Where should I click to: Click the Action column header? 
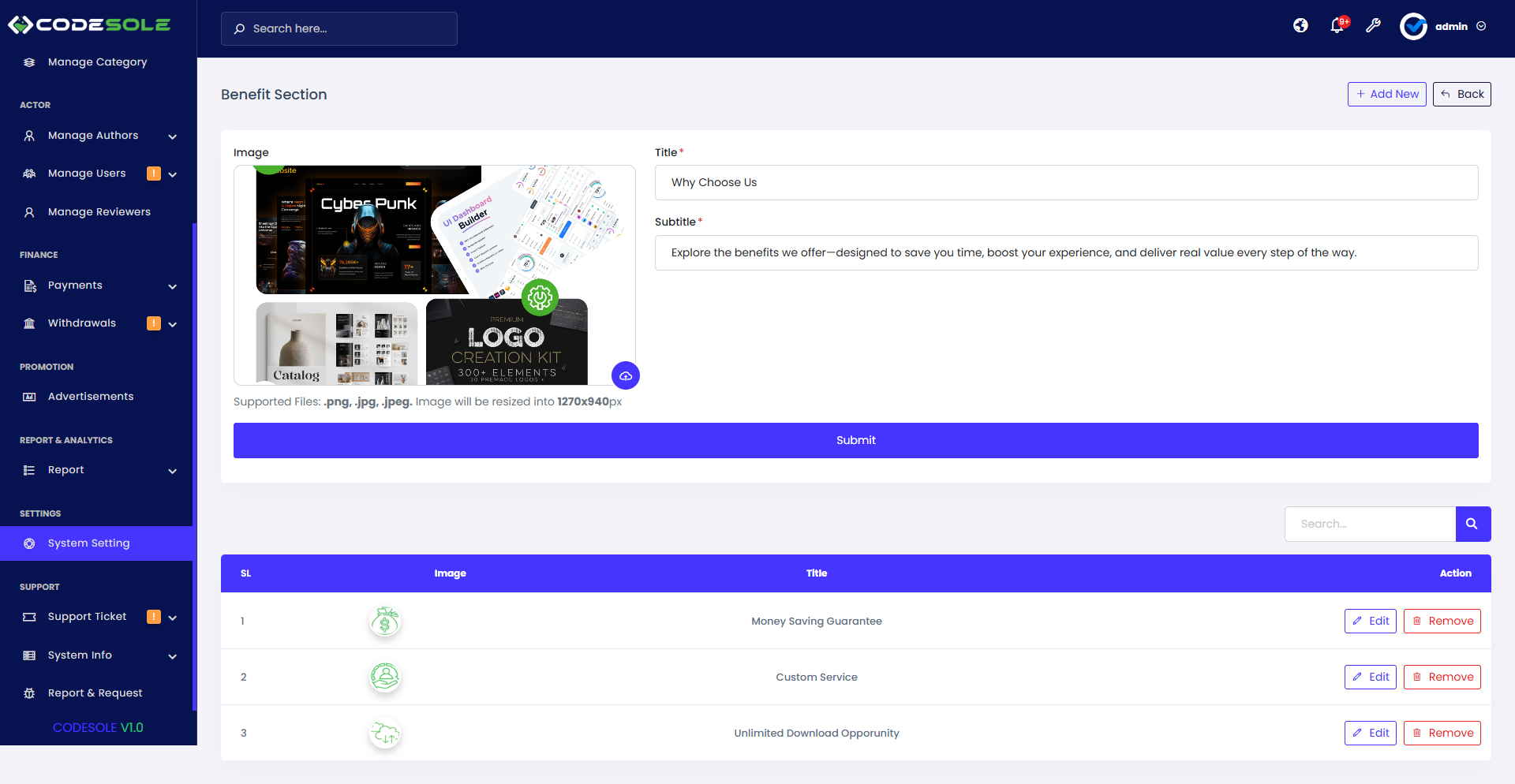(1455, 573)
